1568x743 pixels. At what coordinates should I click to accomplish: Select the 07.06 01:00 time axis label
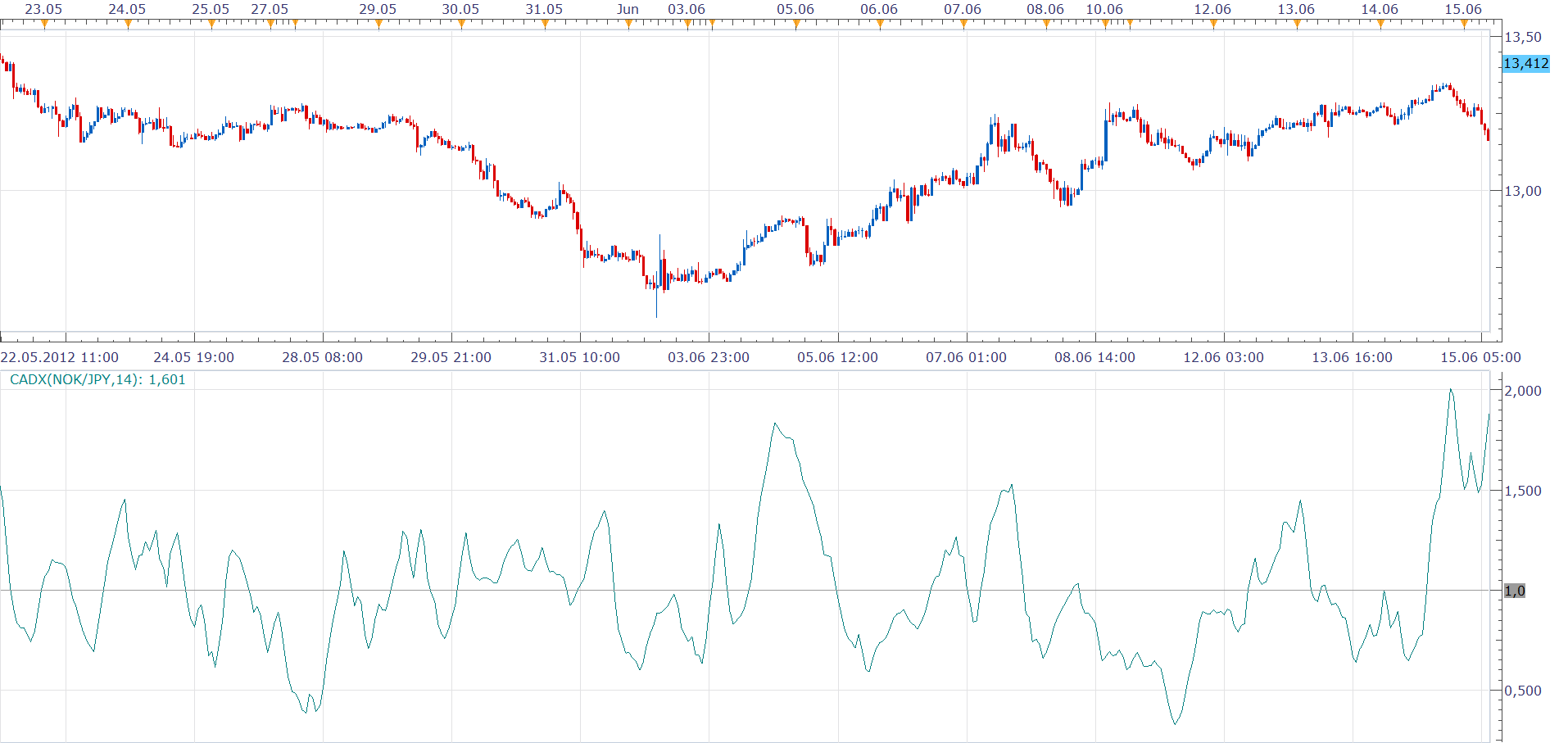click(x=967, y=357)
